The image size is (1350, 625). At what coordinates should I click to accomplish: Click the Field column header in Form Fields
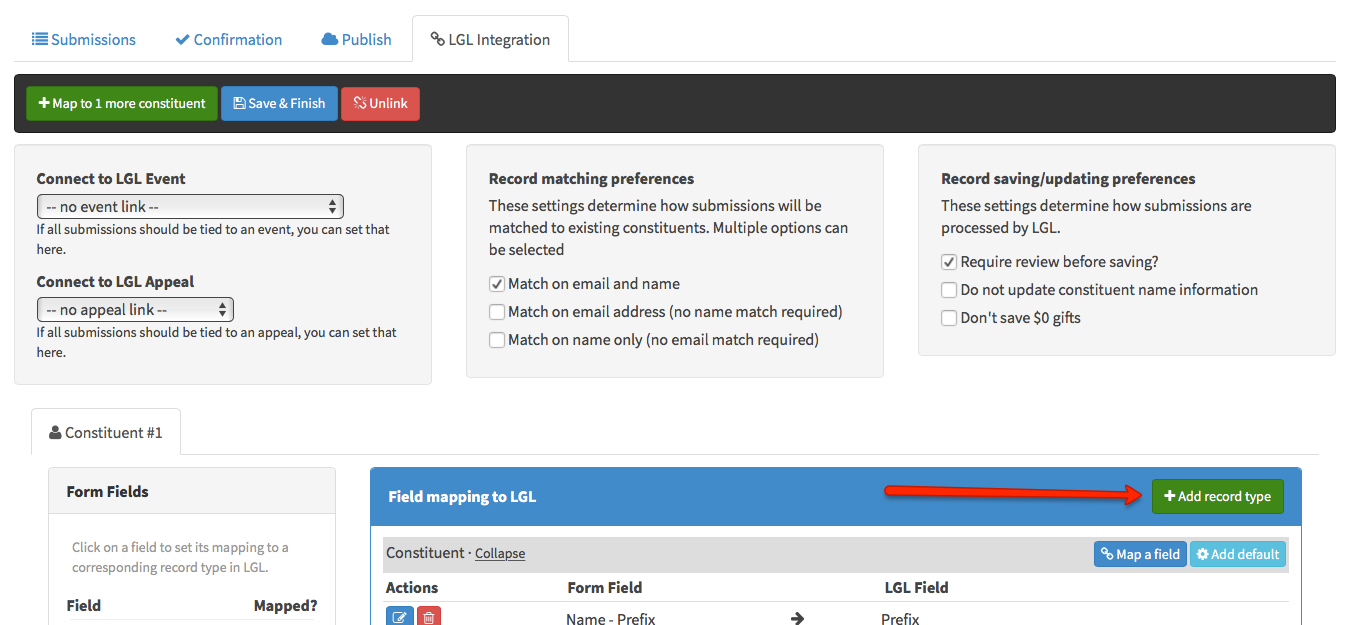coord(84,606)
